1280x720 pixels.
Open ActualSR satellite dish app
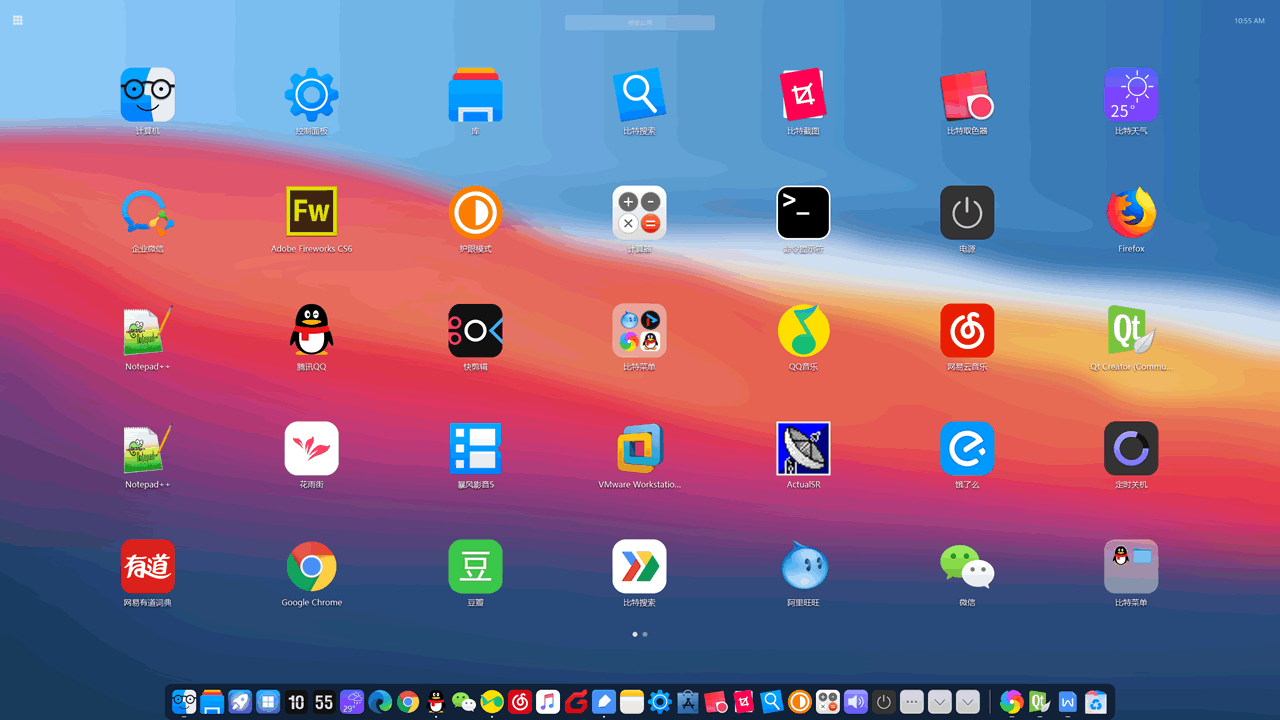pyautogui.click(x=803, y=449)
